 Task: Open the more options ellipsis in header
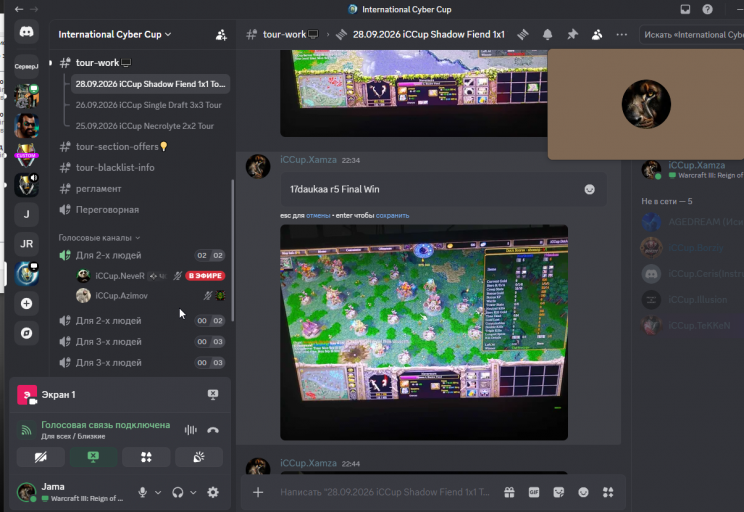622,35
